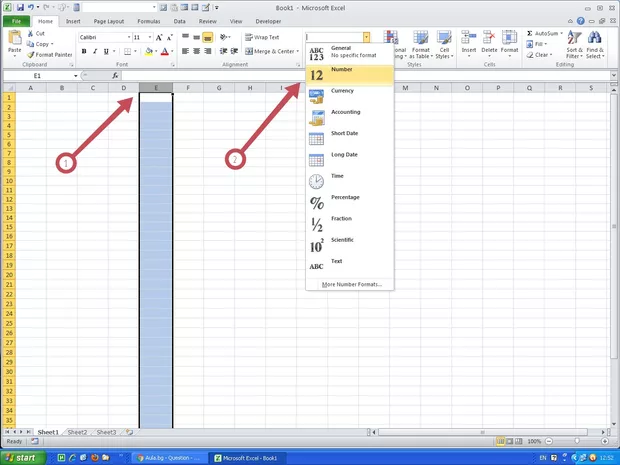Screen dimensions: 620x465
Task: Expand the Merge & Center dropdown arrow
Action: tap(297, 51)
